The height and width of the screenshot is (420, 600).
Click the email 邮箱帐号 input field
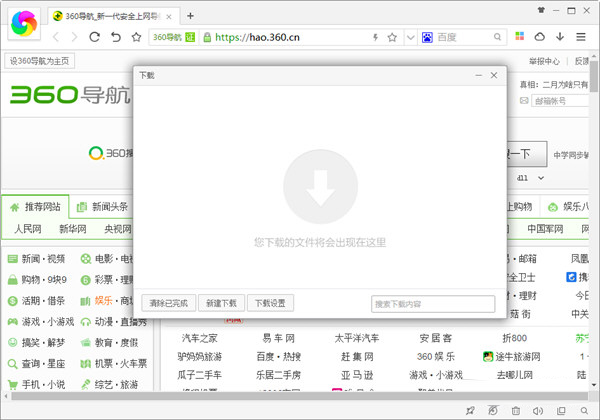(x=560, y=101)
